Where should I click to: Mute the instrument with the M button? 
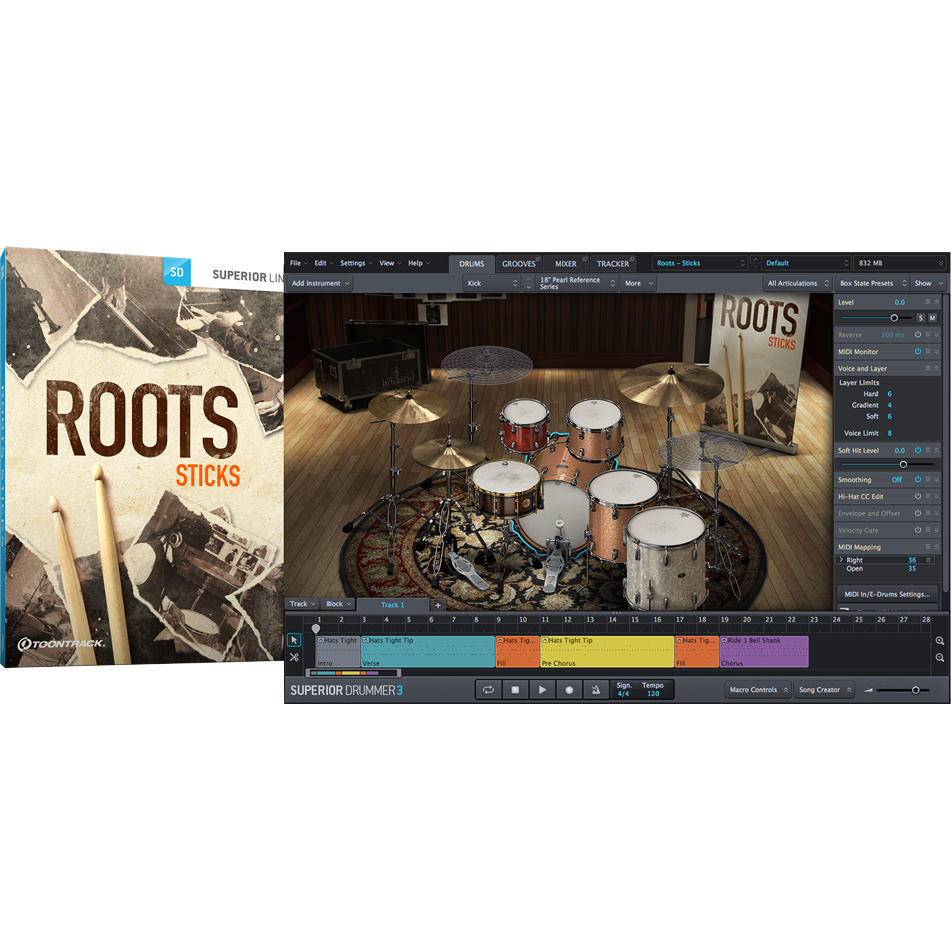click(933, 318)
